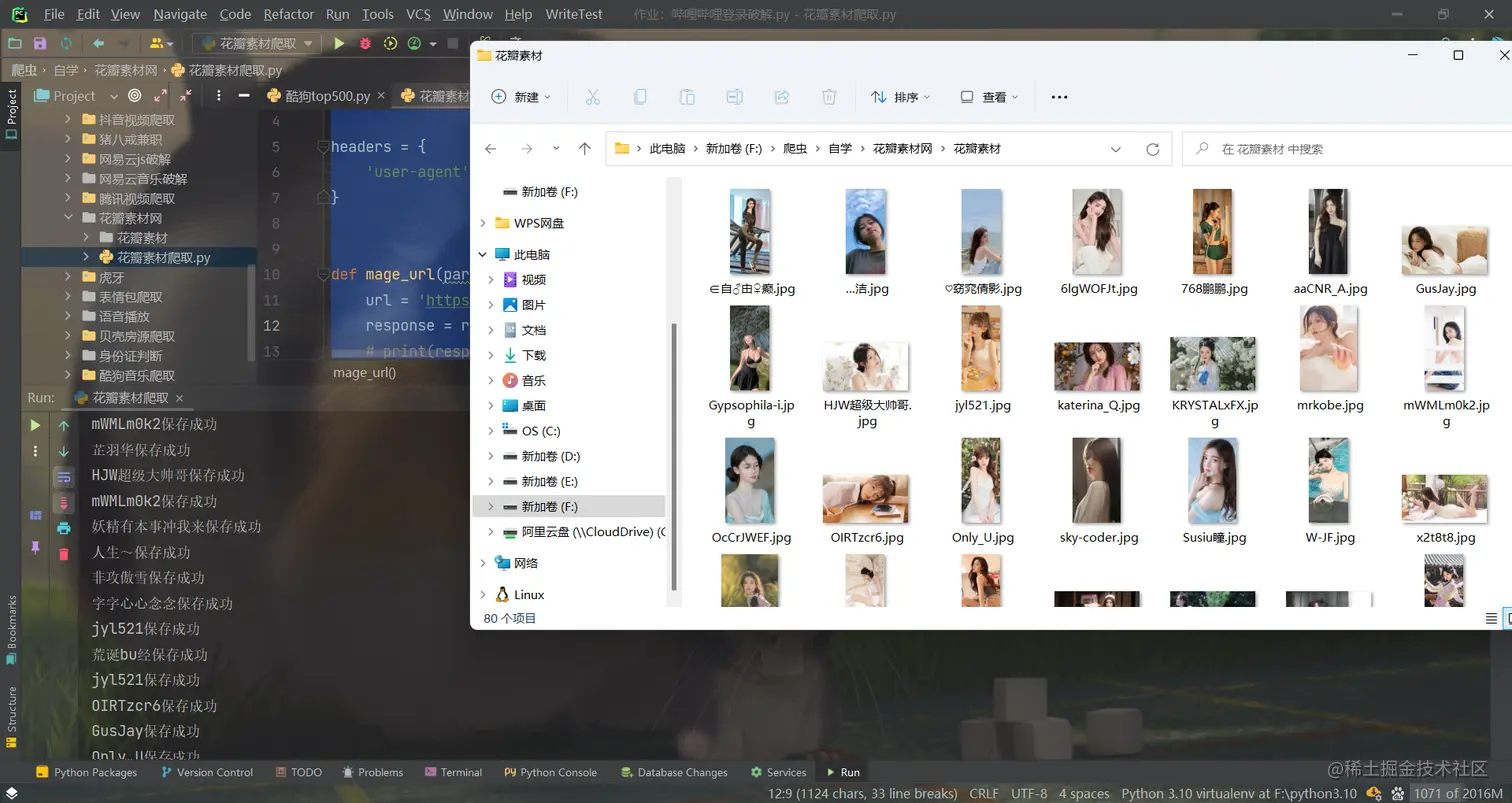Viewport: 1512px width, 803px height.
Task: Click the navigation pane scrollbar in File Explorer
Action: pyautogui.click(x=674, y=455)
